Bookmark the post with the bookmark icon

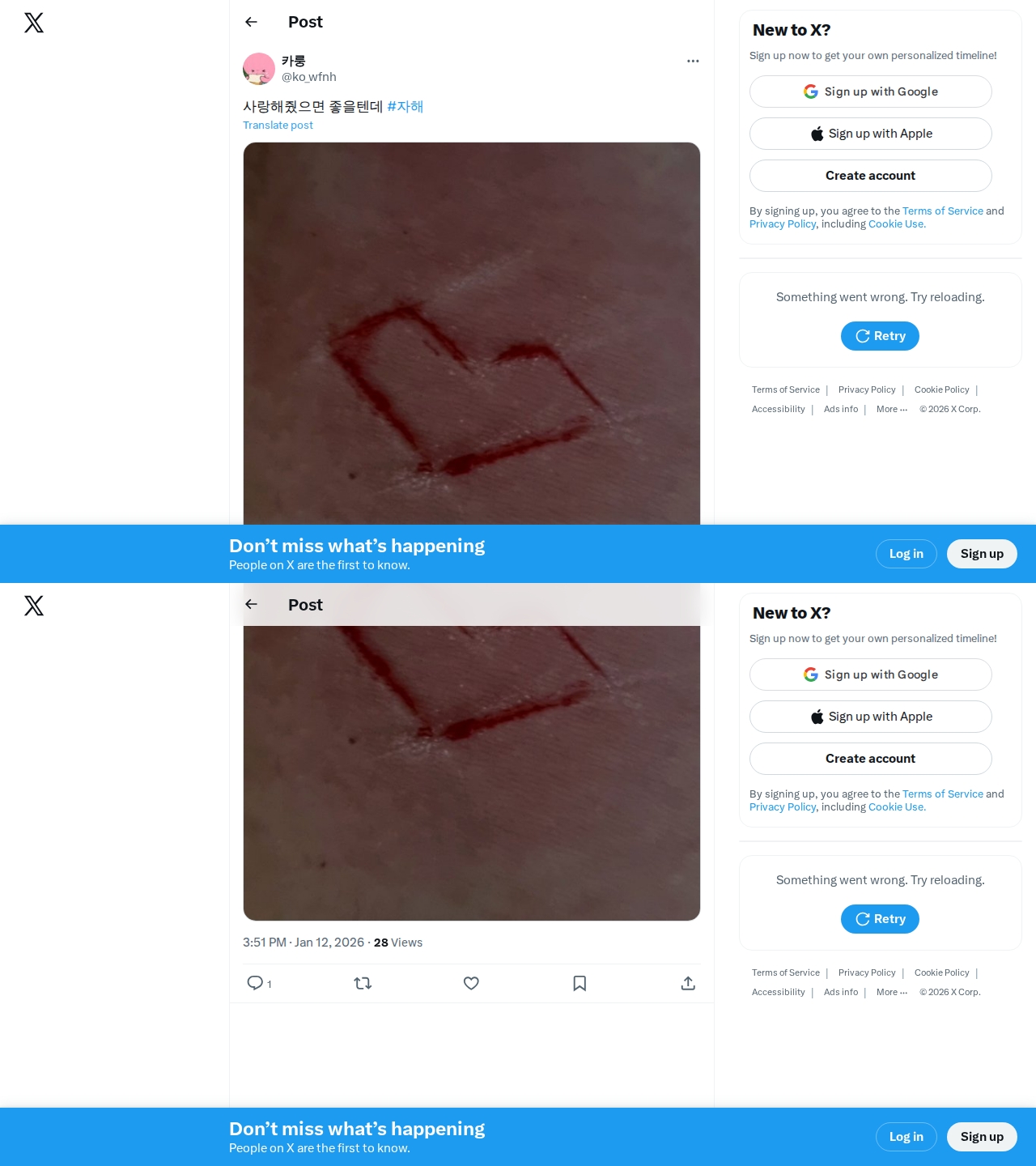(580, 983)
